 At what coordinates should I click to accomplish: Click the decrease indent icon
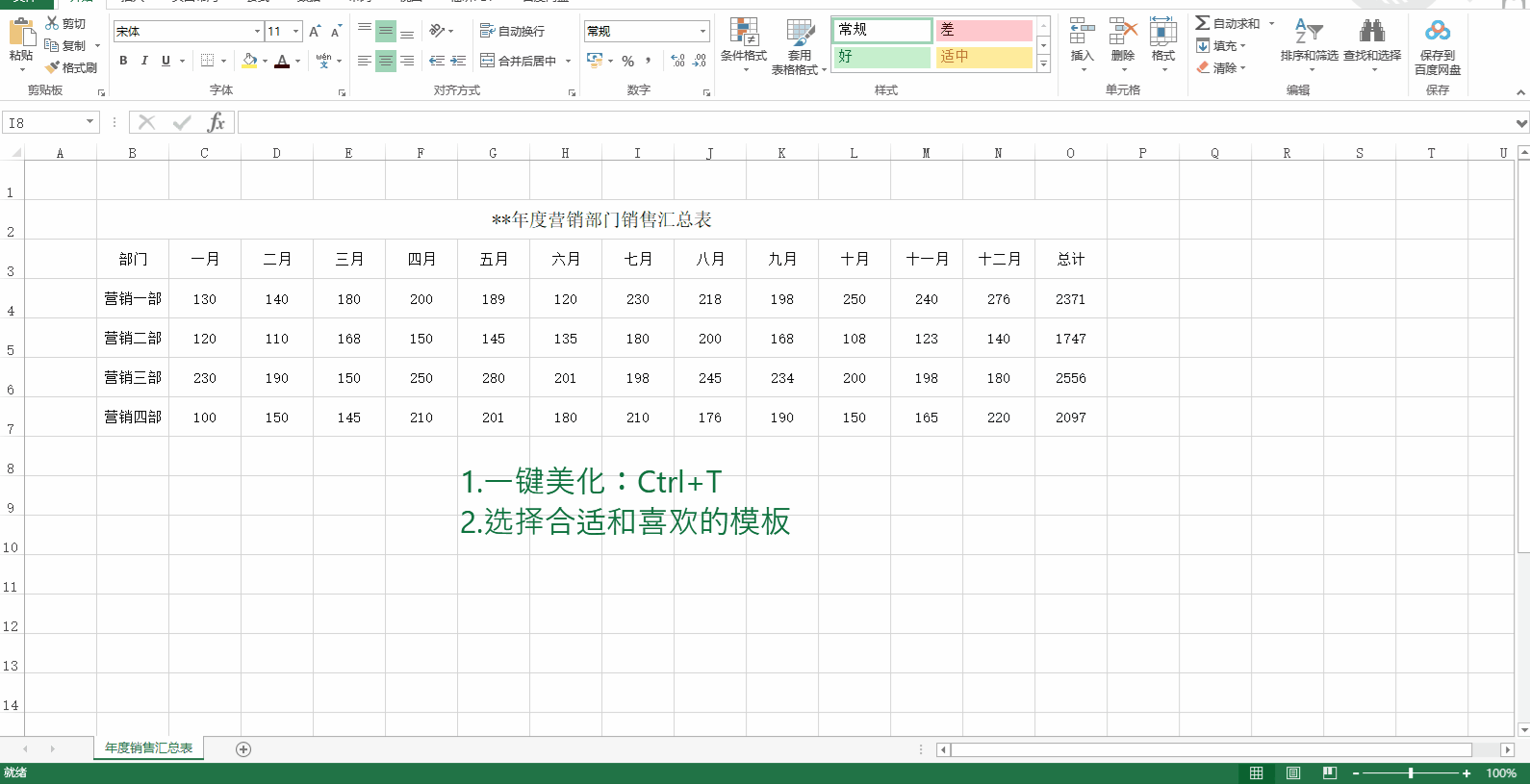(437, 61)
